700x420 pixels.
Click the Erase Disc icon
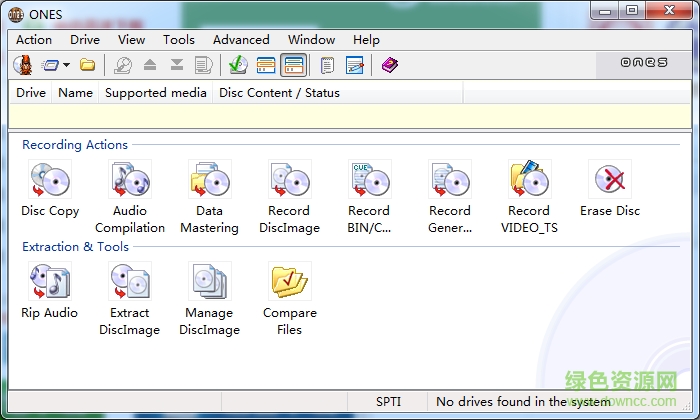(x=609, y=181)
